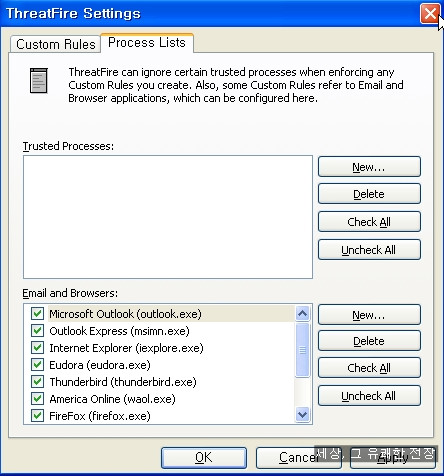Select the FireFox (firefox.exe) entry

point(100,416)
